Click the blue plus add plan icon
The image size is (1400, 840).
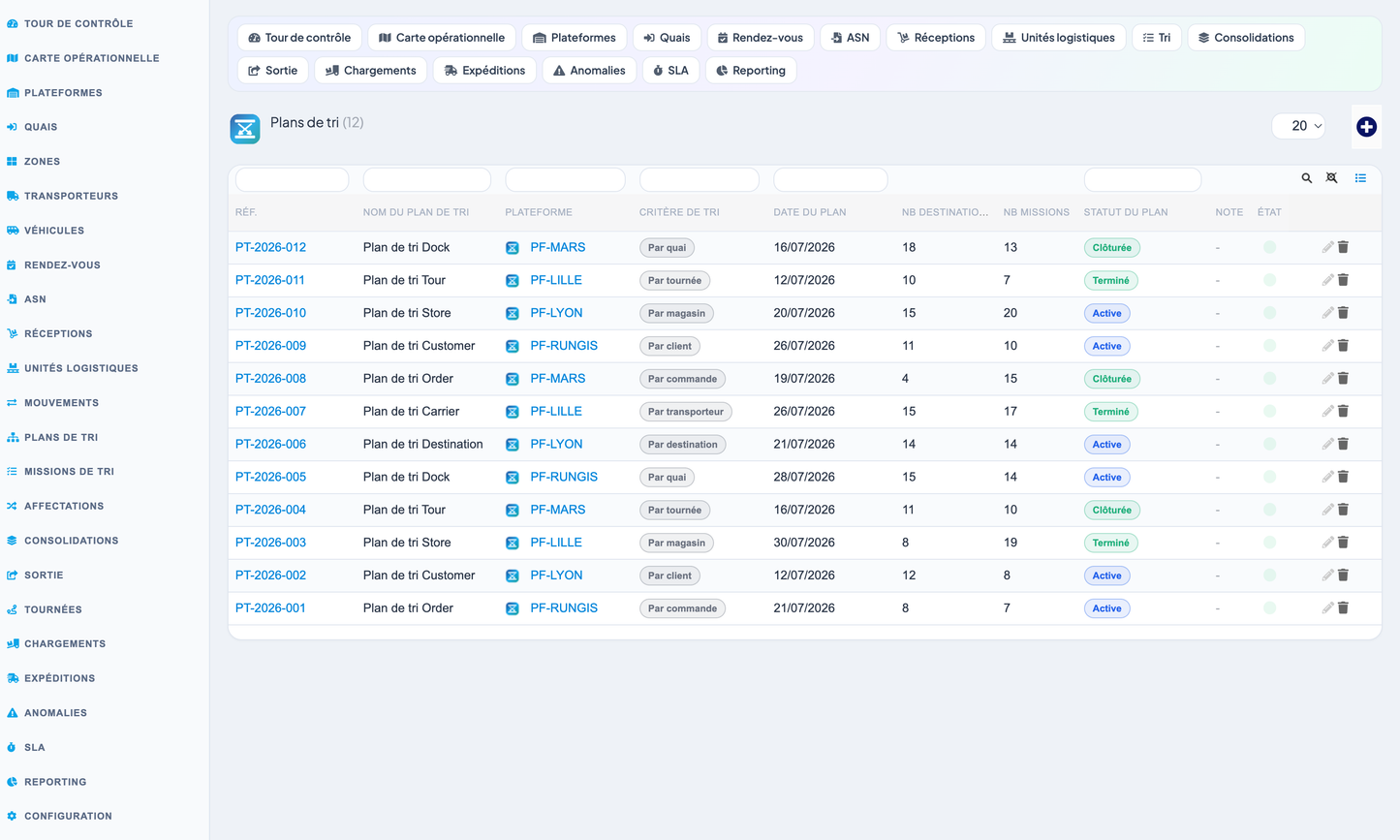point(1366,127)
